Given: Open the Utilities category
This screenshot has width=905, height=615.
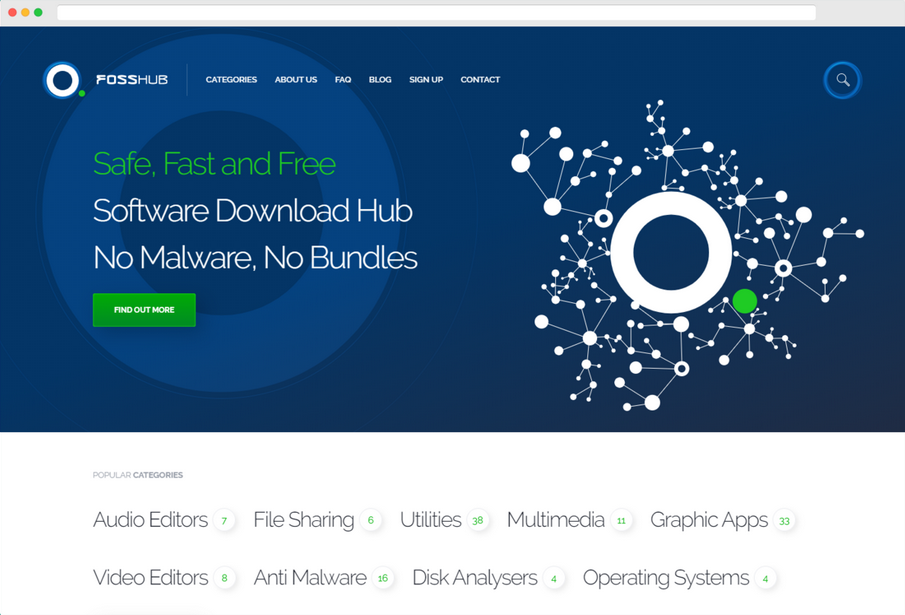Looking at the screenshot, I should click(431, 520).
